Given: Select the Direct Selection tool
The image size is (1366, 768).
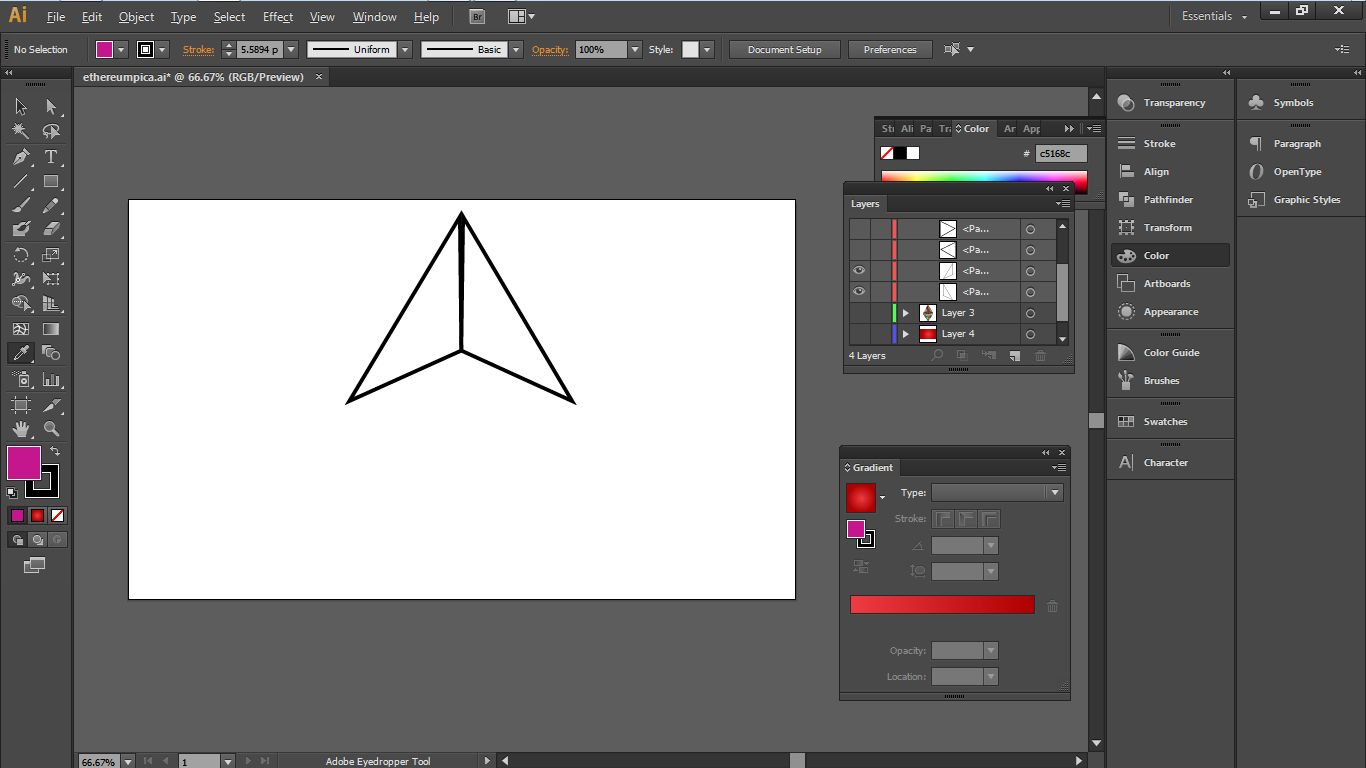Looking at the screenshot, I should coord(51,107).
